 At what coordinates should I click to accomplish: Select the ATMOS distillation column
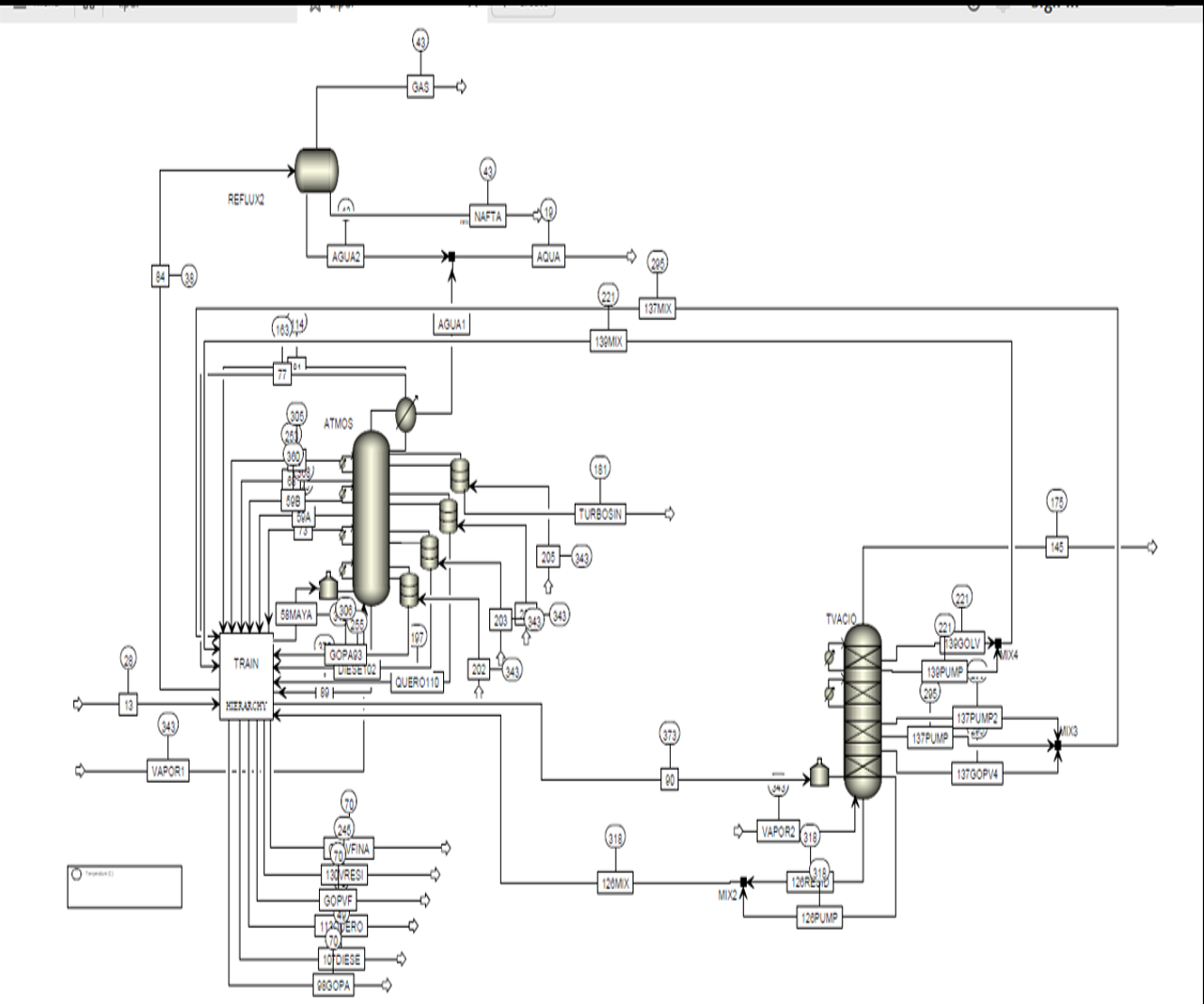click(371, 518)
